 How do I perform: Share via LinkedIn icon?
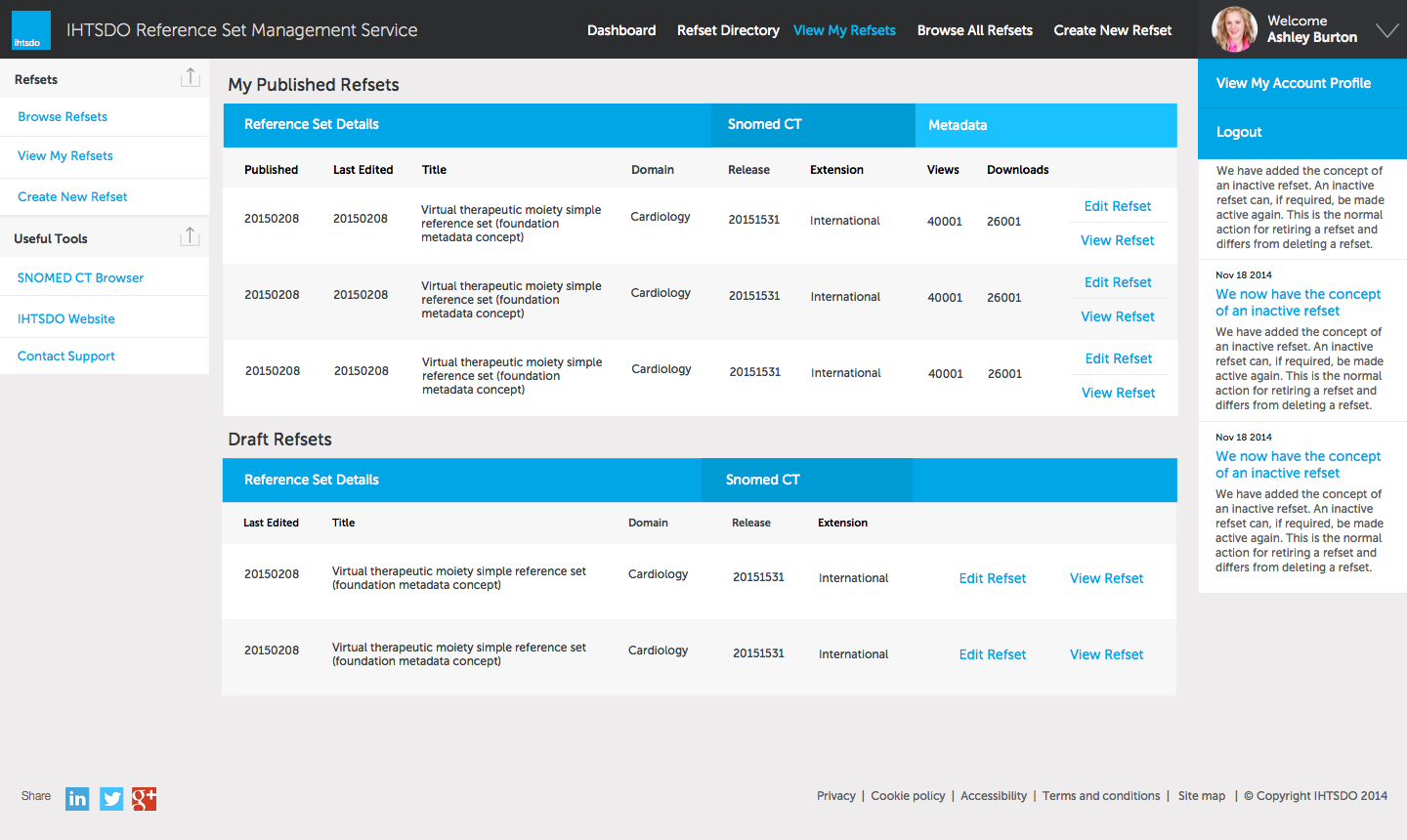tap(77, 799)
